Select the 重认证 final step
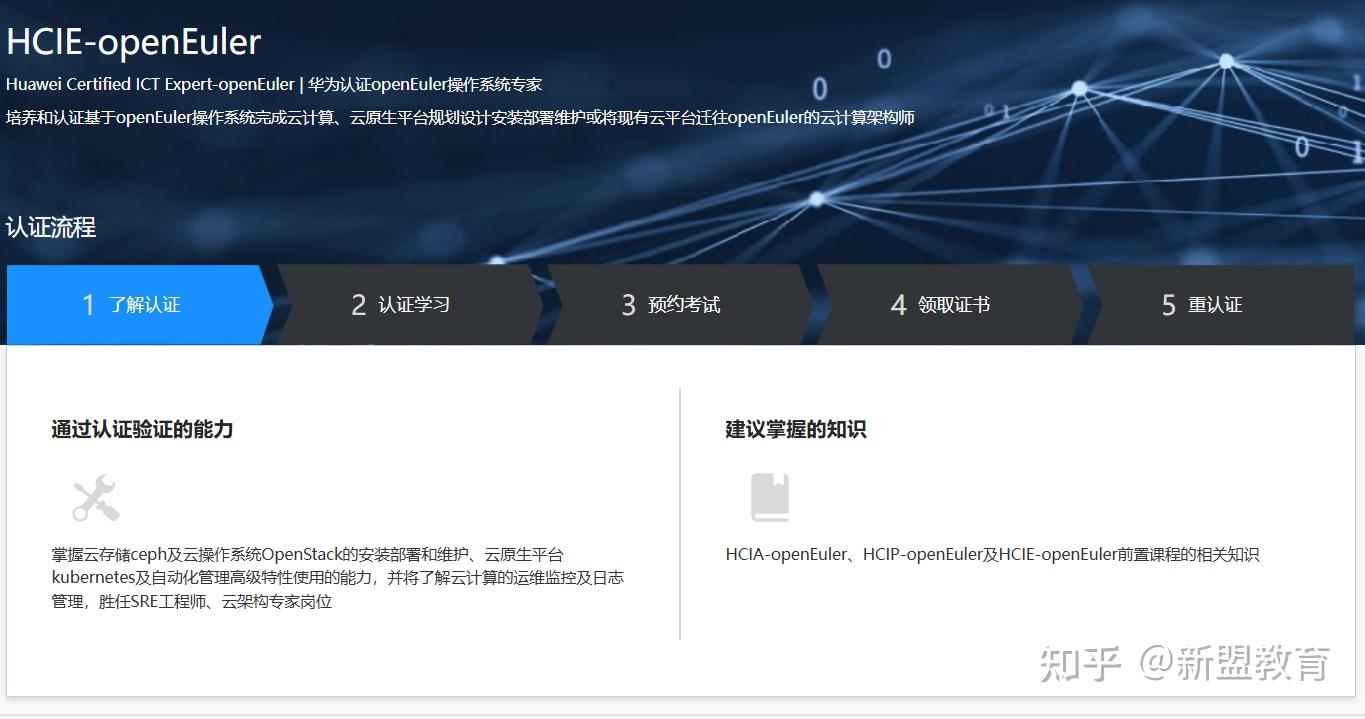Viewport: 1365px width, 719px height. point(1215,305)
